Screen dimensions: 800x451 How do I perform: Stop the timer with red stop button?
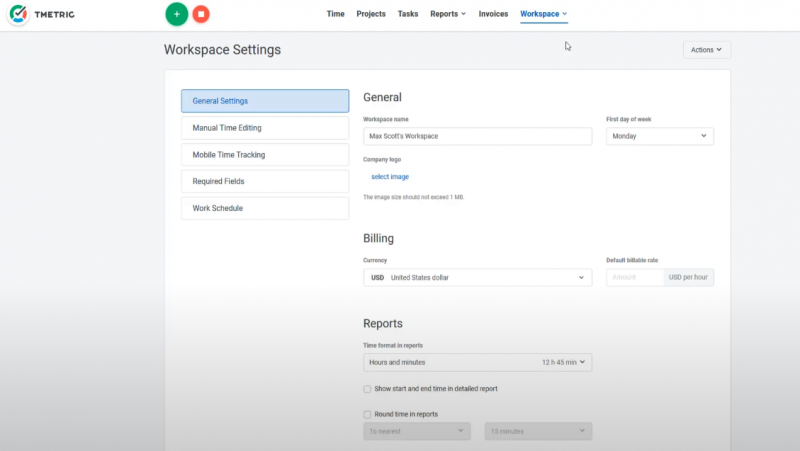coord(201,15)
